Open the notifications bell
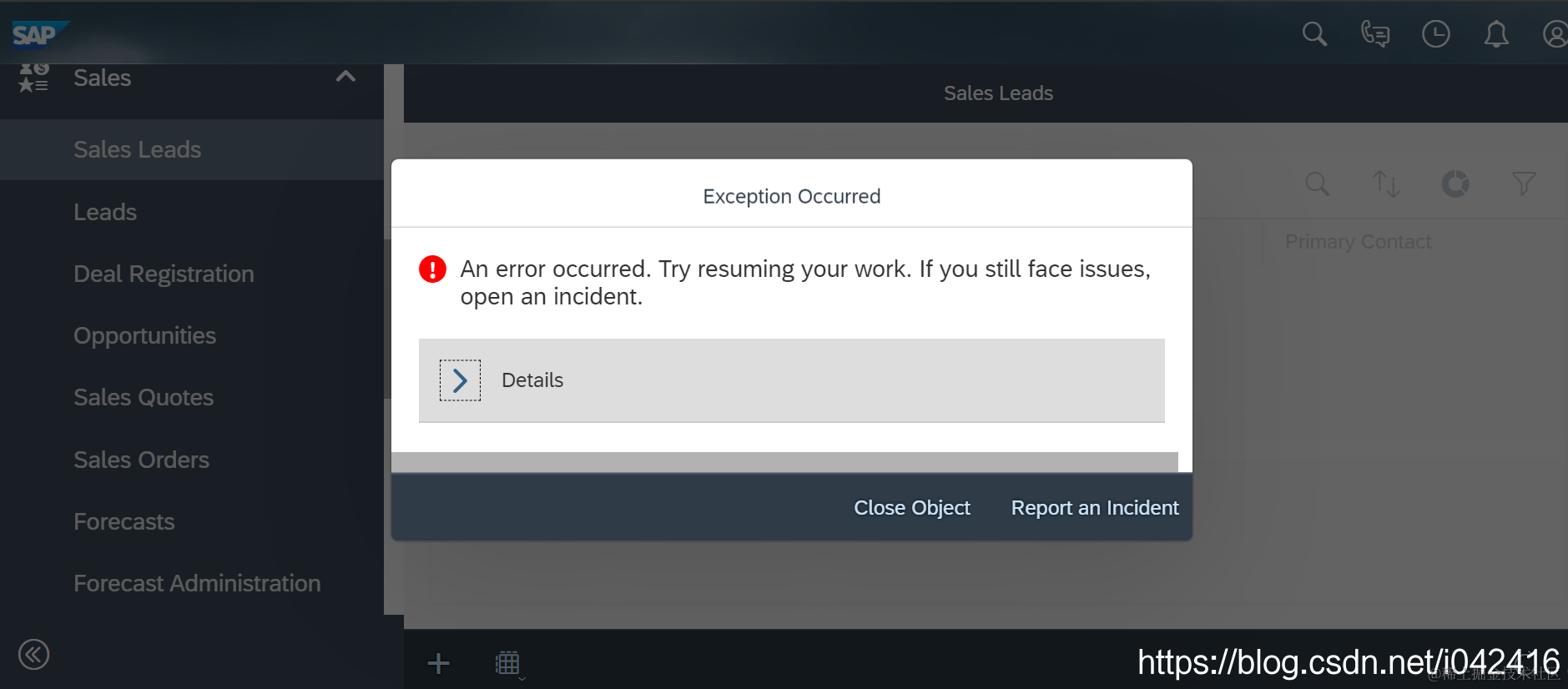This screenshot has width=1568, height=689. pos(1496,34)
